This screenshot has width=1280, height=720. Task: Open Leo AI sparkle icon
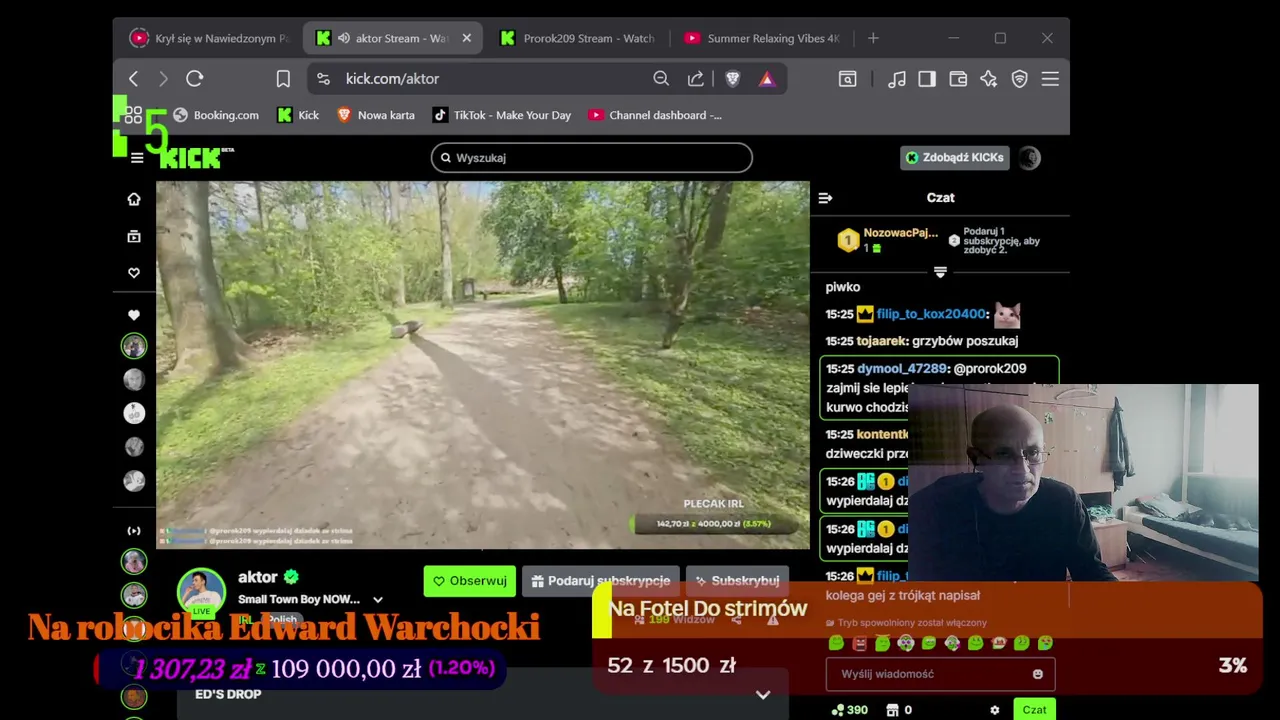point(989,78)
